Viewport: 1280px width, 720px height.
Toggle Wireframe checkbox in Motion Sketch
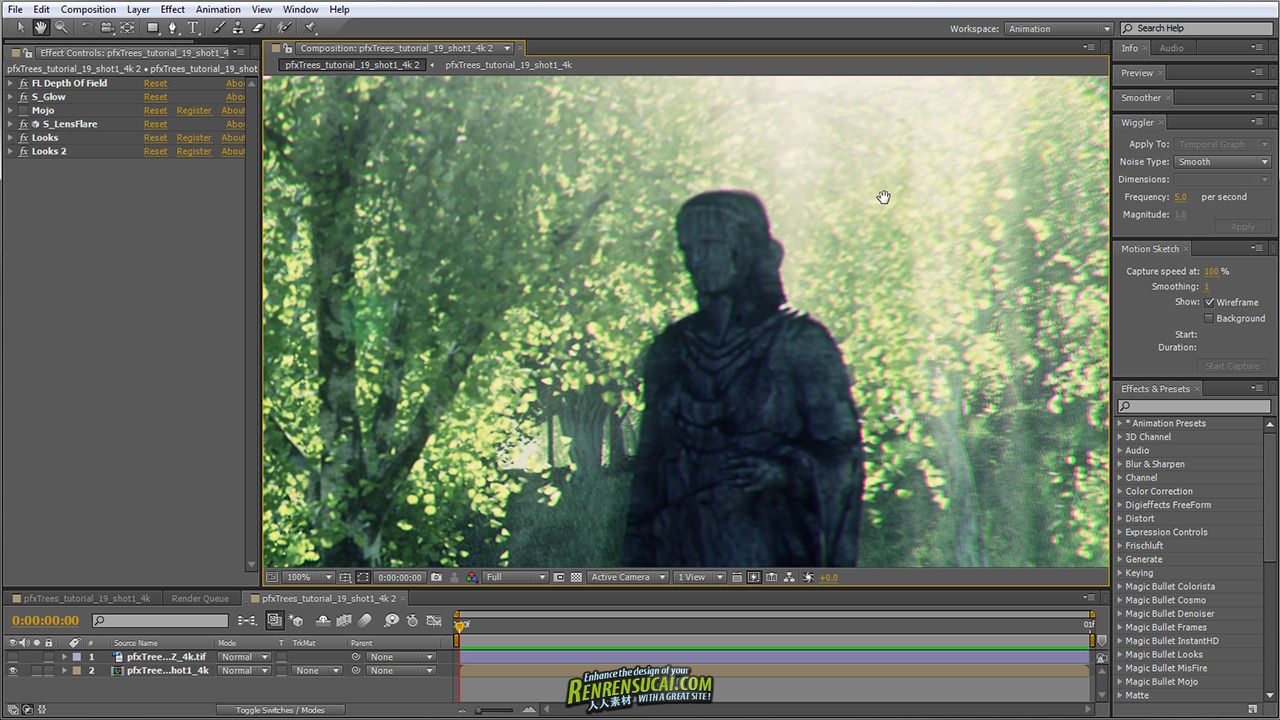click(x=1210, y=302)
